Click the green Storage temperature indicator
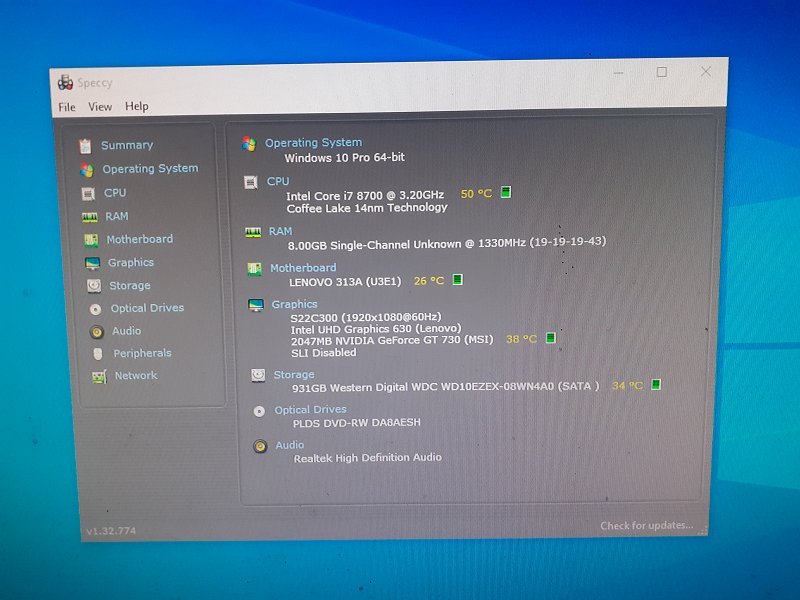The width and height of the screenshot is (800, 600). pyautogui.click(x=656, y=384)
